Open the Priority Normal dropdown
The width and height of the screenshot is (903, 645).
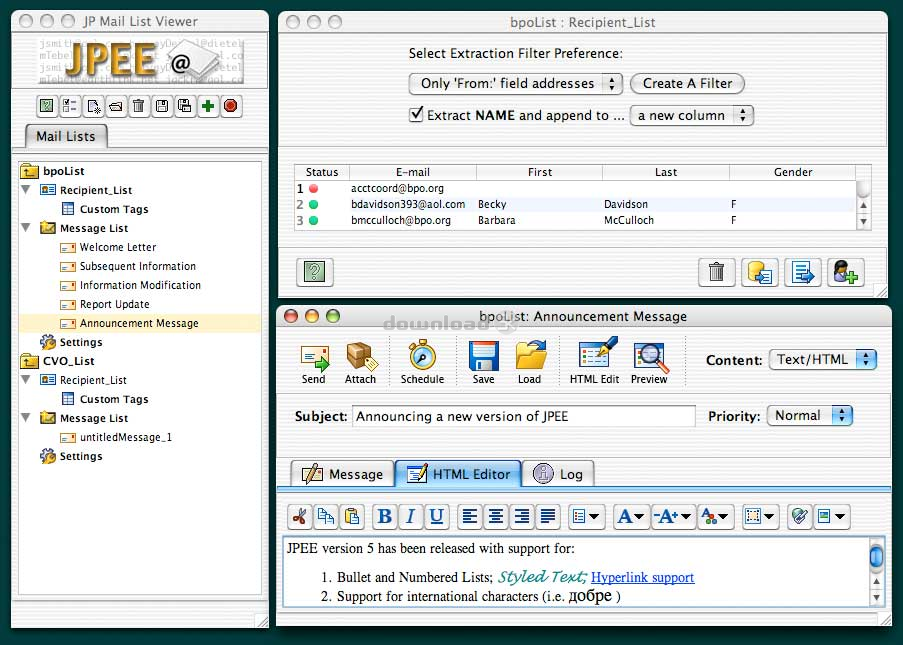(809, 416)
